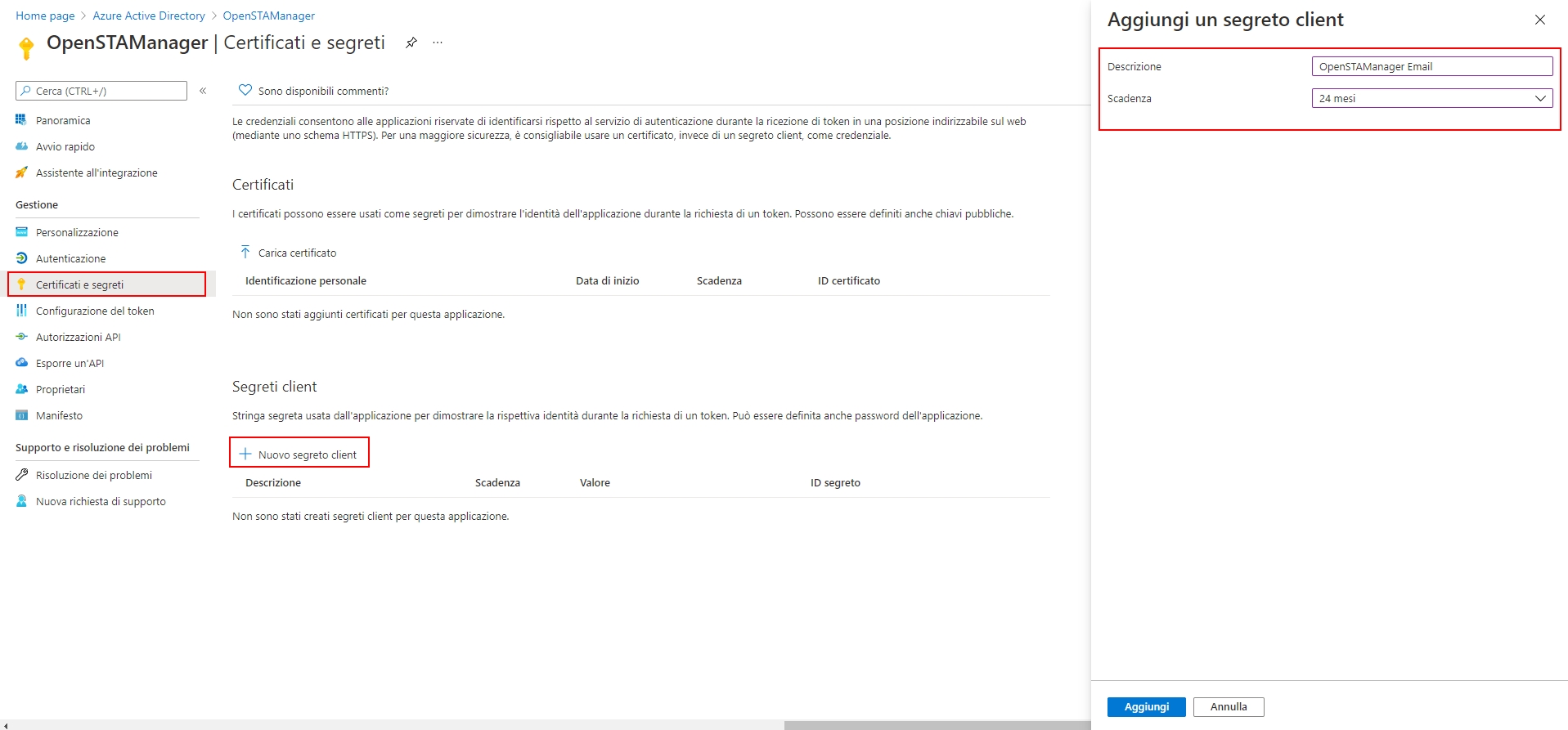Click the Manifesto icon in sidebar
1568x730 pixels.
(22, 415)
